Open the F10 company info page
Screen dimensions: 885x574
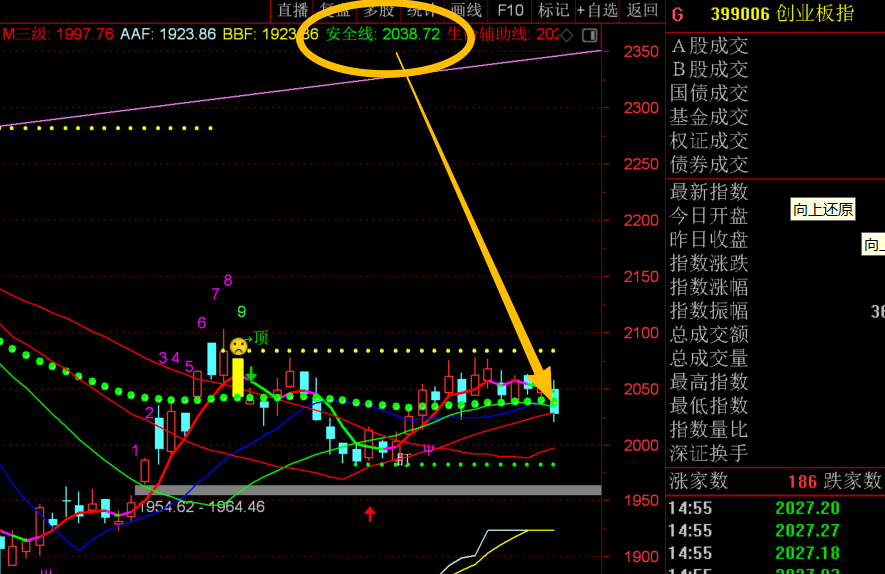pos(510,10)
